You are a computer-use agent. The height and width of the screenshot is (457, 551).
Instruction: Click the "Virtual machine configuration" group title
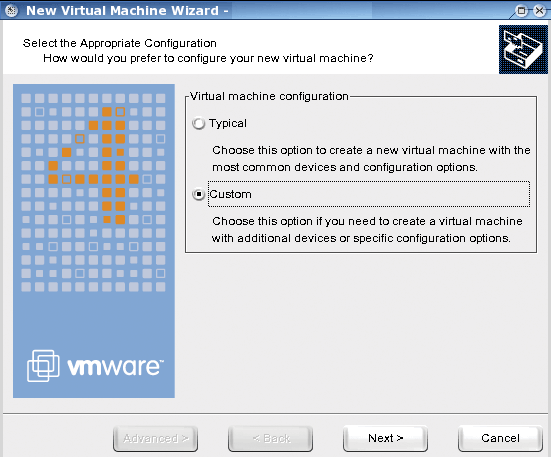(x=269, y=96)
